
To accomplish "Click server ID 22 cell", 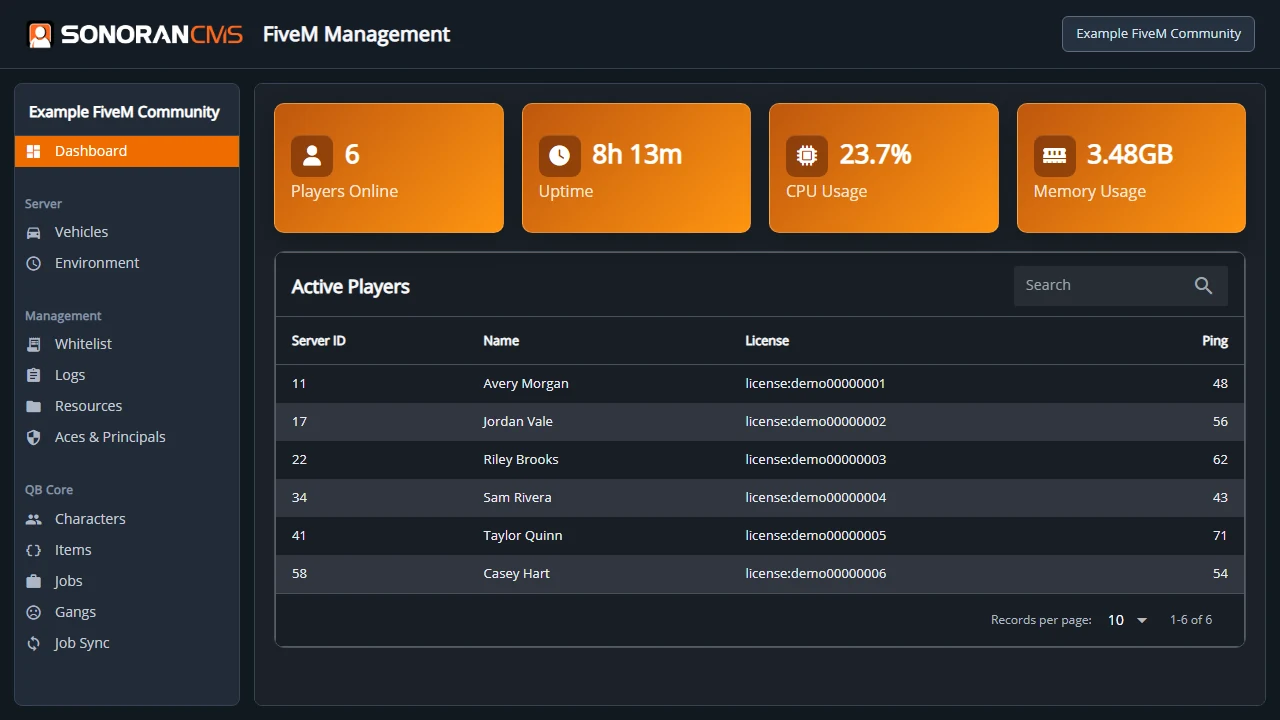I will point(299,460).
